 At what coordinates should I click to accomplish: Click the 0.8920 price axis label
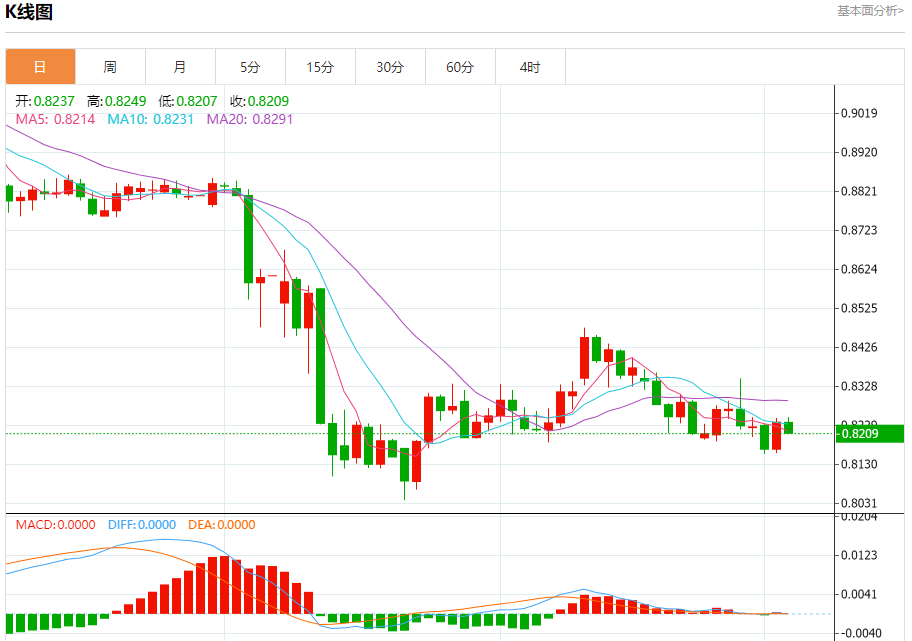[x=859, y=152]
